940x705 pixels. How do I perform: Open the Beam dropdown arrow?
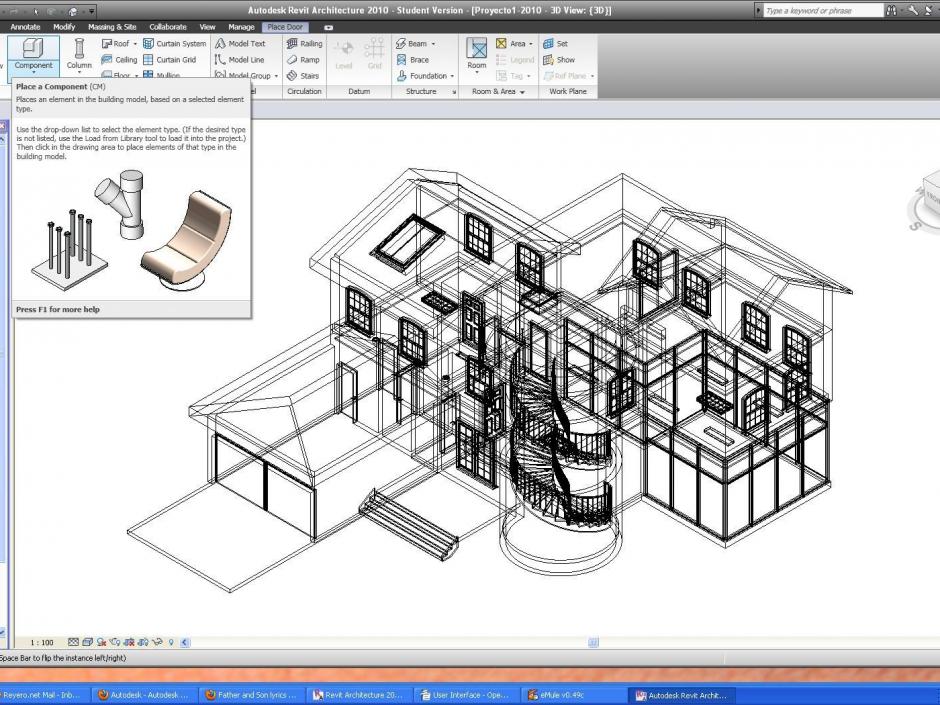(433, 44)
